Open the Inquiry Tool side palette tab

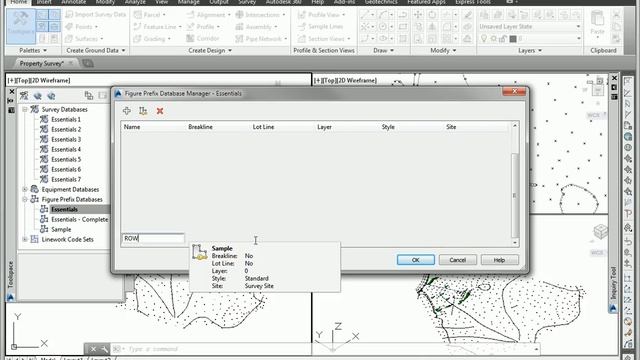(613, 284)
